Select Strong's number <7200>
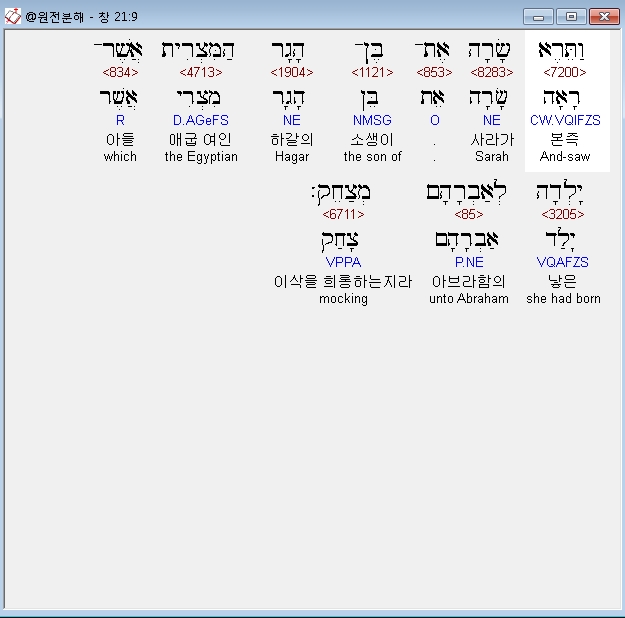Image resolution: width=625 pixels, height=618 pixels. 564,72
